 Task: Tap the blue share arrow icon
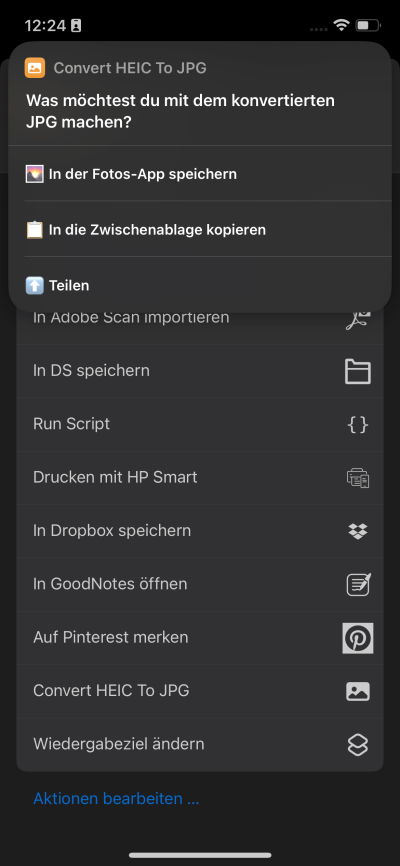click(35, 285)
